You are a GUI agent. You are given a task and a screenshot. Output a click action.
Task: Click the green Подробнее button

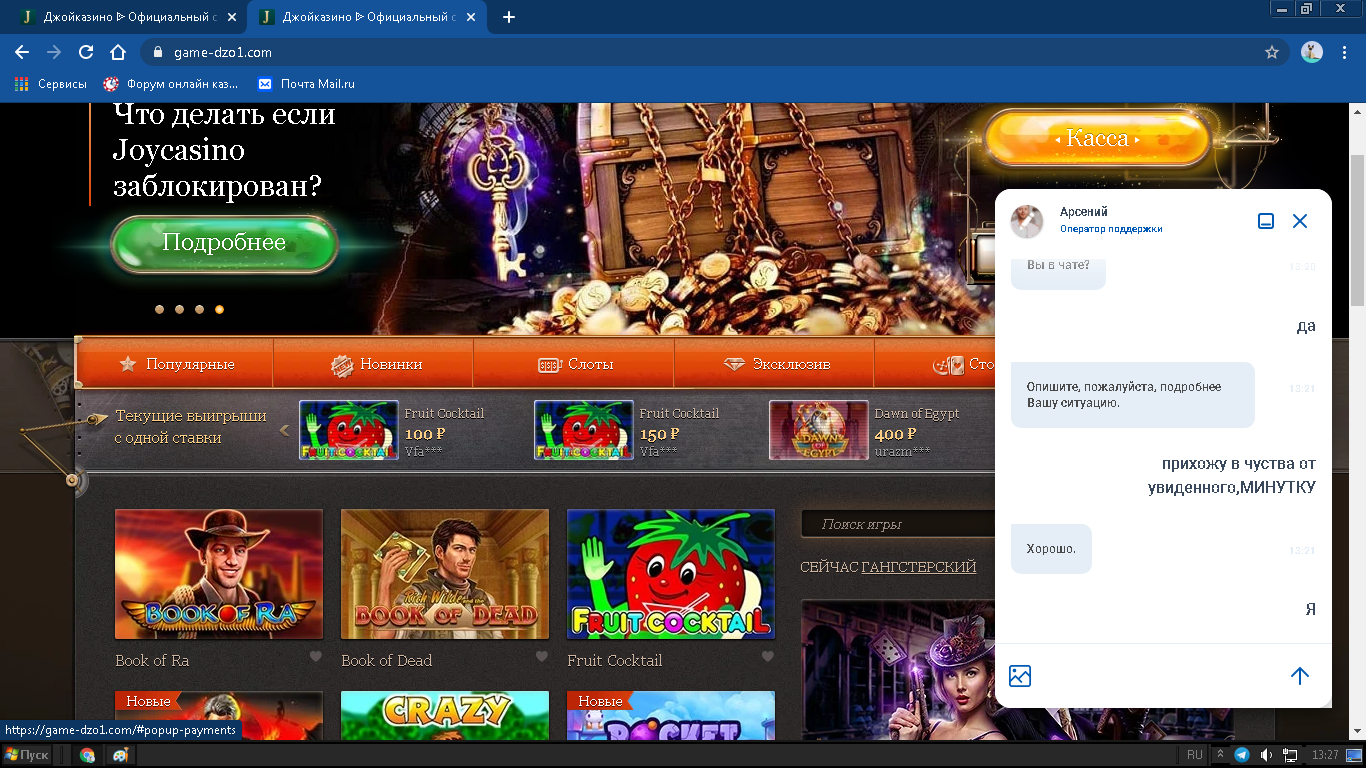point(224,243)
